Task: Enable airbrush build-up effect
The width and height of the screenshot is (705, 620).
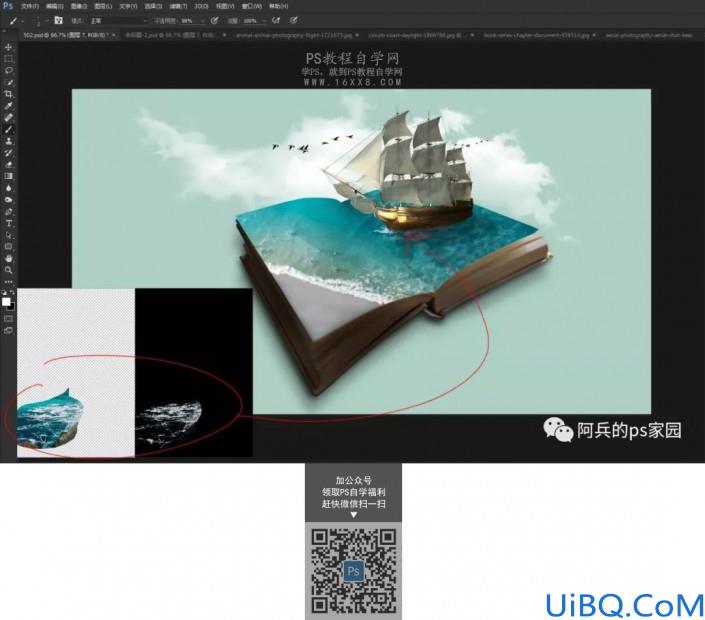Action: 276,20
